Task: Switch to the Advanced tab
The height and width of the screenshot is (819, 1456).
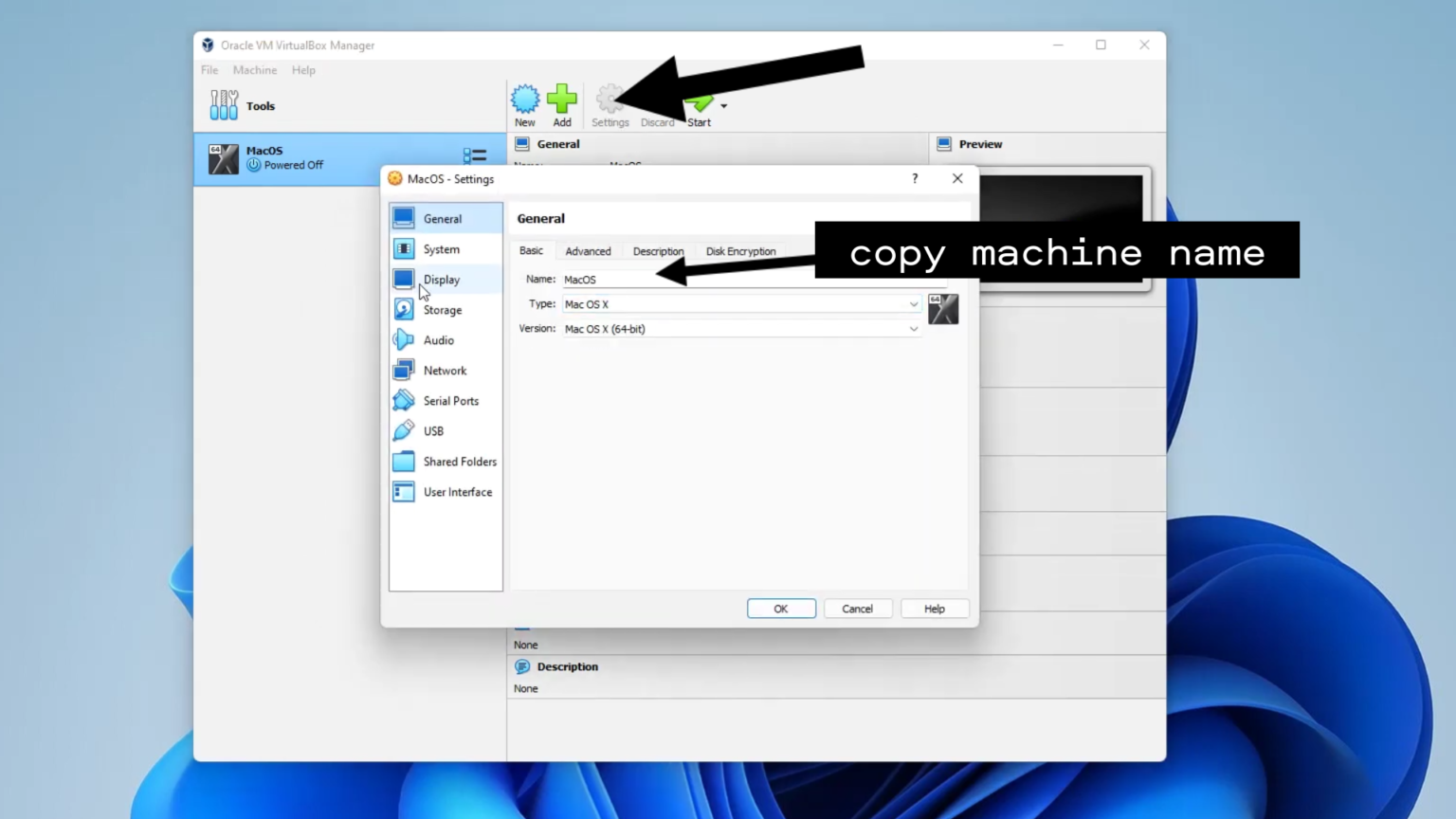Action: click(588, 250)
